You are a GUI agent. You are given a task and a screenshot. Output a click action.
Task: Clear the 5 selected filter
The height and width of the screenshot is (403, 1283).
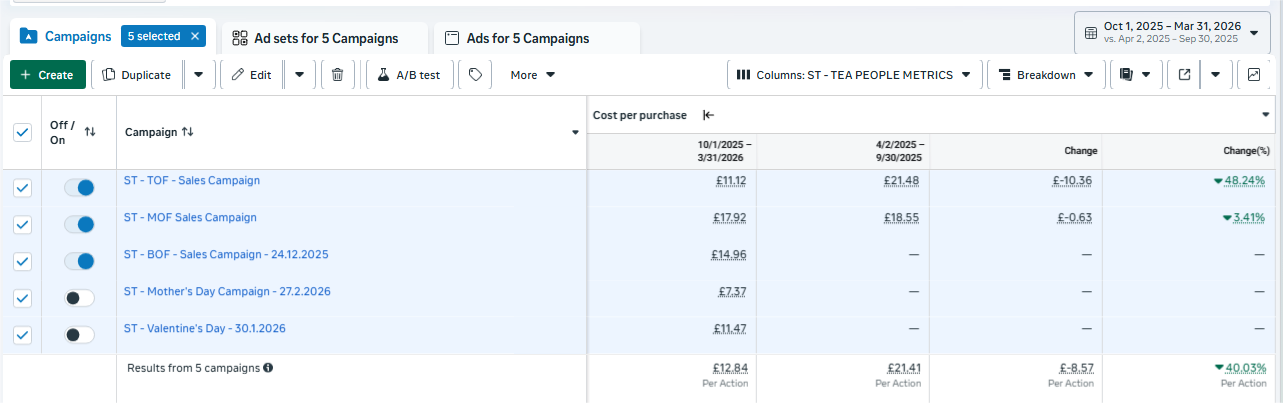[195, 37]
